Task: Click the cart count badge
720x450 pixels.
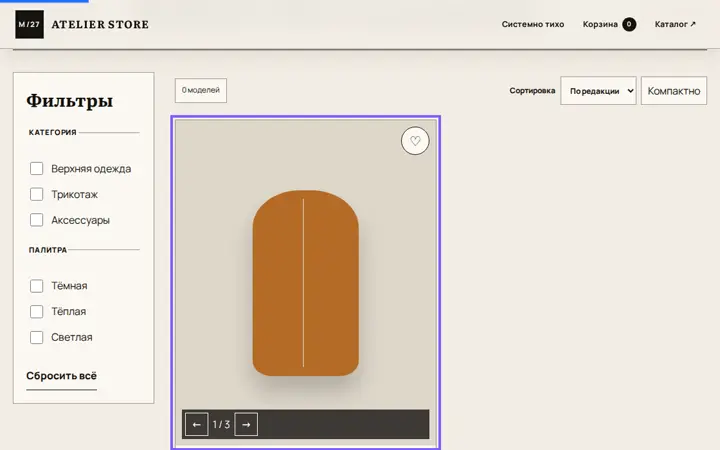Action: [629, 24]
